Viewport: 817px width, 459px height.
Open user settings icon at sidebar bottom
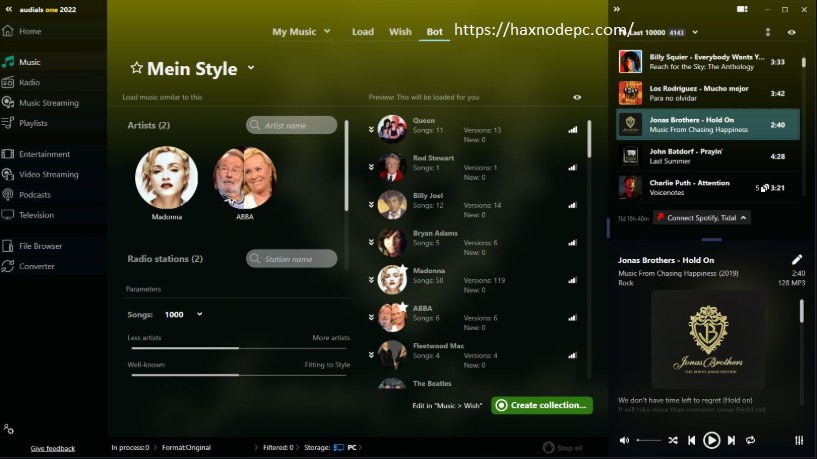[8, 429]
